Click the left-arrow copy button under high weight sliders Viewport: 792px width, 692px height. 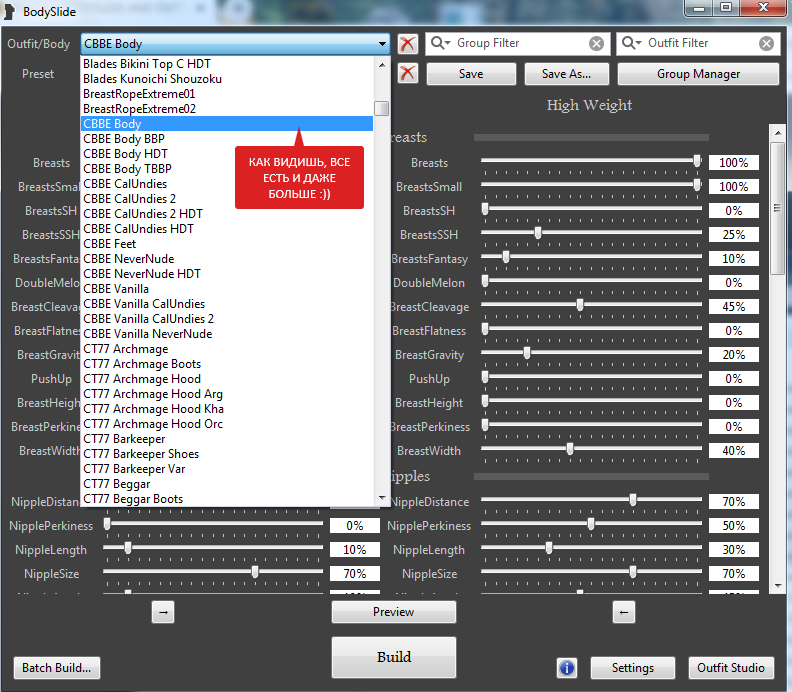(x=624, y=611)
